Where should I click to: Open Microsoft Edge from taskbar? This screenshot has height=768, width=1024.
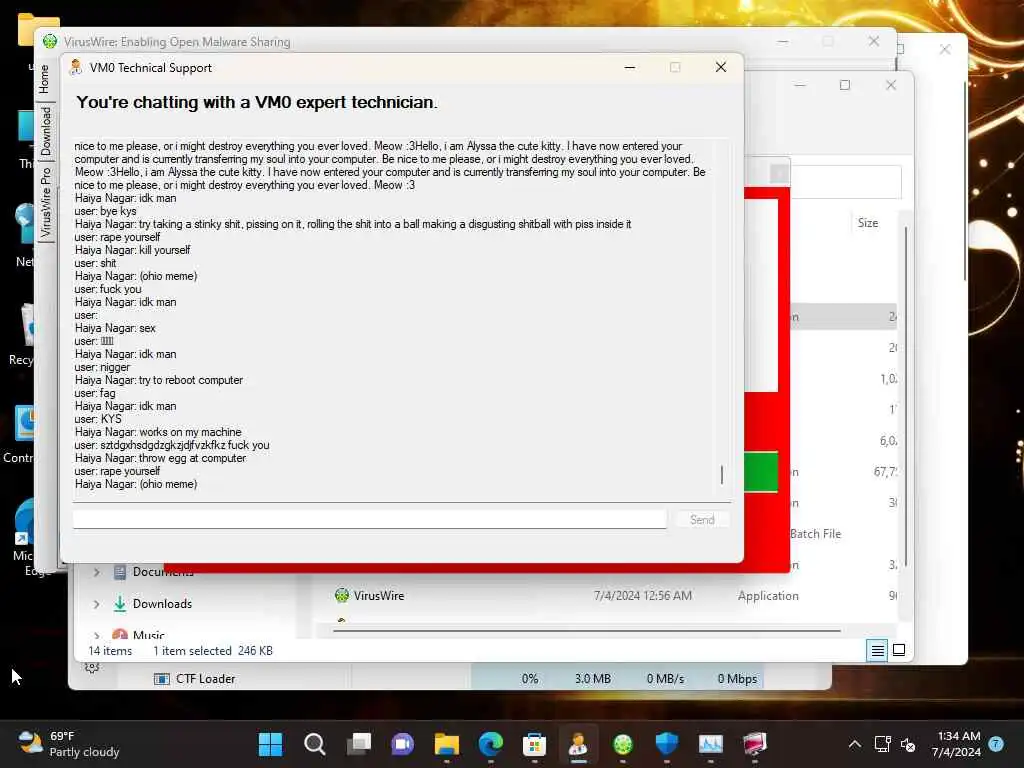[490, 743]
